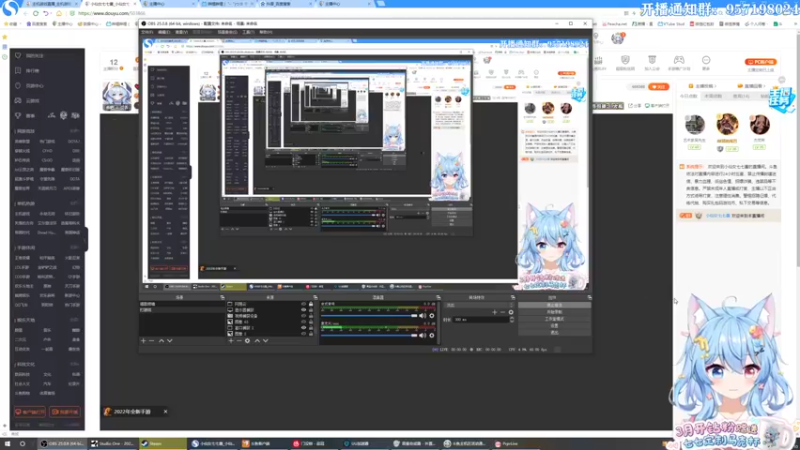Move source up arrow in OBS Sources panel
Viewport: 800px width, 450px height.
tap(257, 340)
